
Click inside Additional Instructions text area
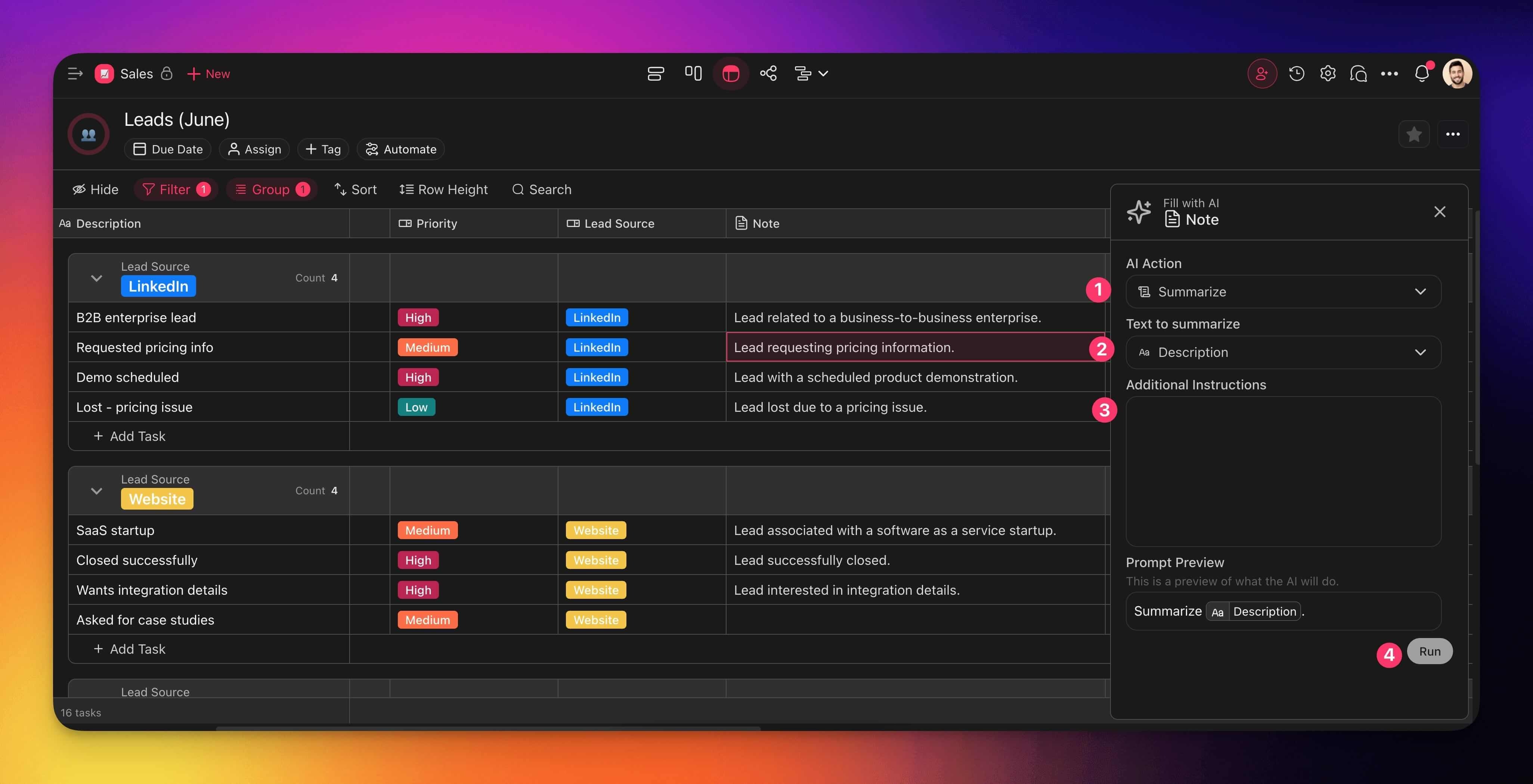pos(1283,471)
